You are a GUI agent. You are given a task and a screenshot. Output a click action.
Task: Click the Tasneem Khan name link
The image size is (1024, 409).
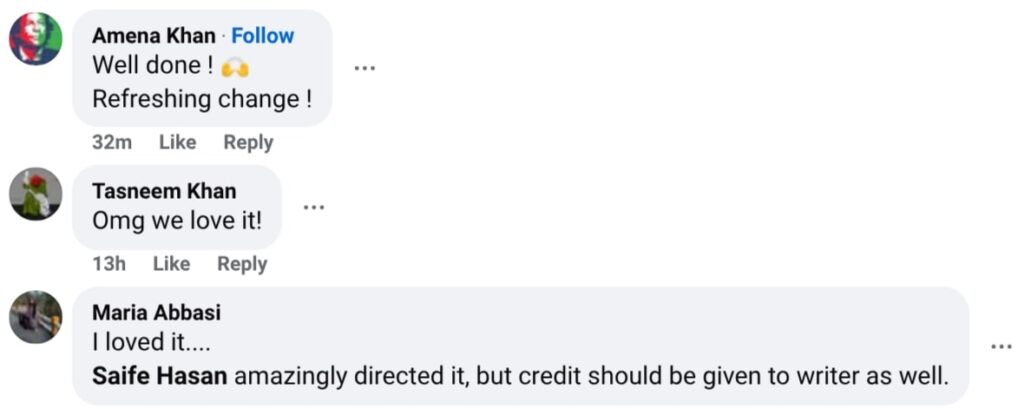[x=164, y=191]
